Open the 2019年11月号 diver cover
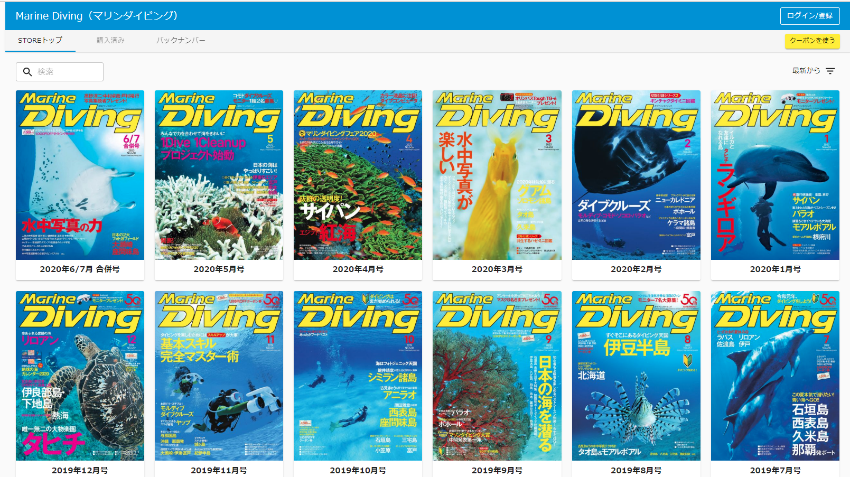Image resolution: width=850 pixels, height=477 pixels. (219, 376)
